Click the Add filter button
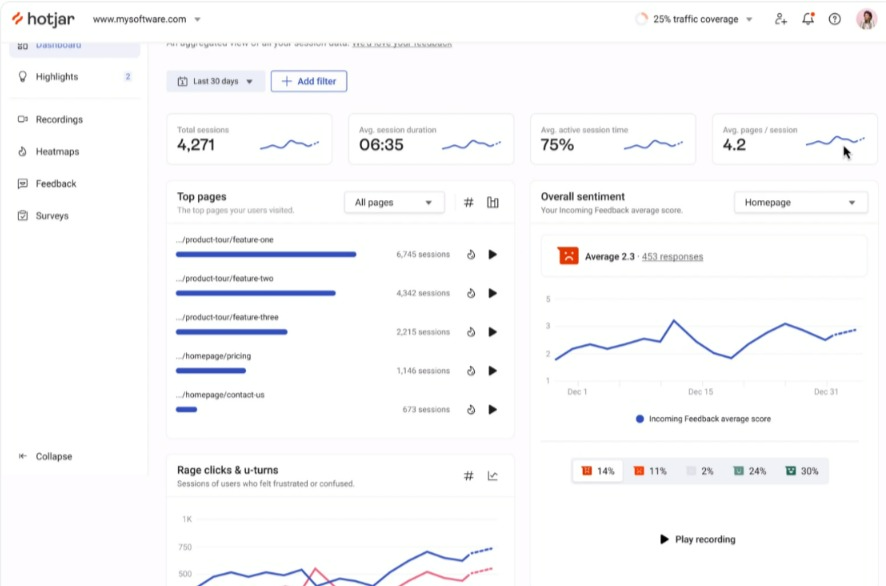The image size is (886, 586). coord(309,81)
